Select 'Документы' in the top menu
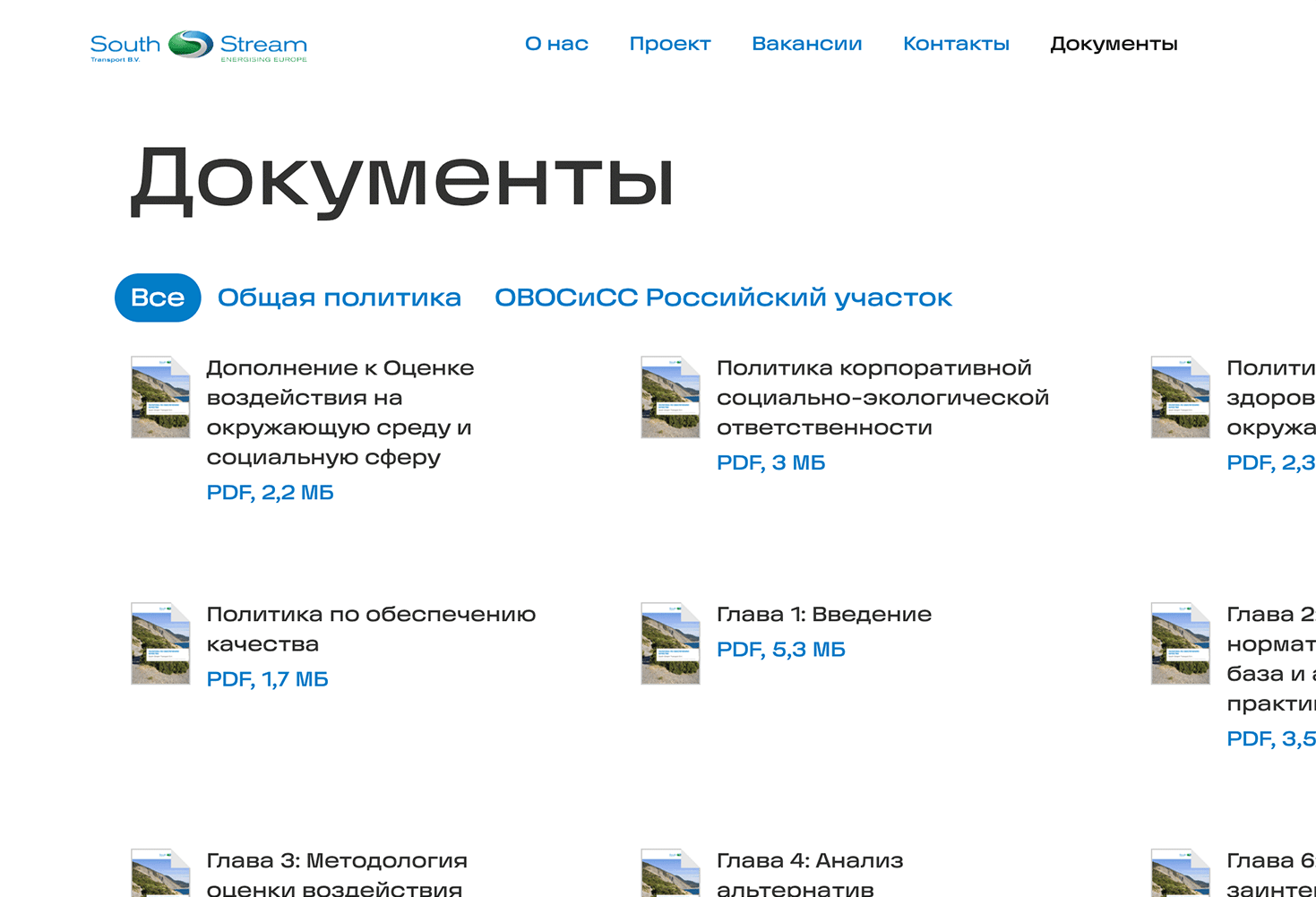 tap(1114, 44)
